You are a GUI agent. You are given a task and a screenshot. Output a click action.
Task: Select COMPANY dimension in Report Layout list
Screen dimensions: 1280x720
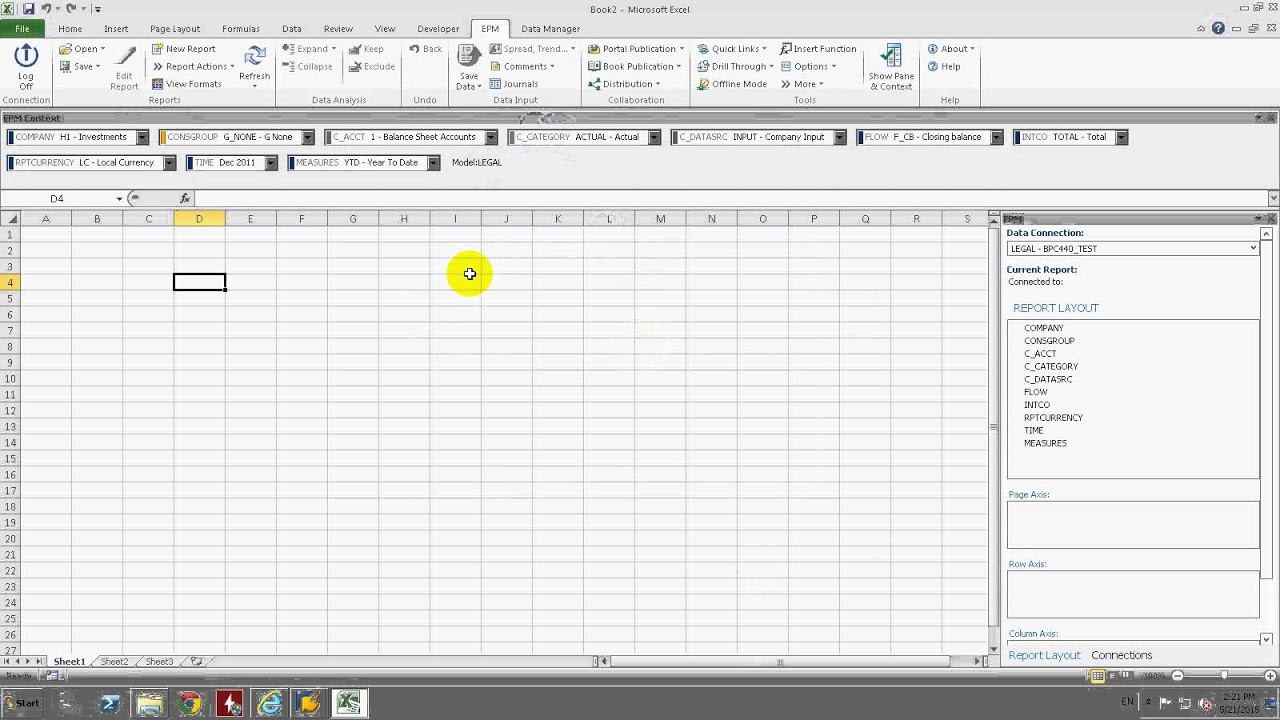1044,328
